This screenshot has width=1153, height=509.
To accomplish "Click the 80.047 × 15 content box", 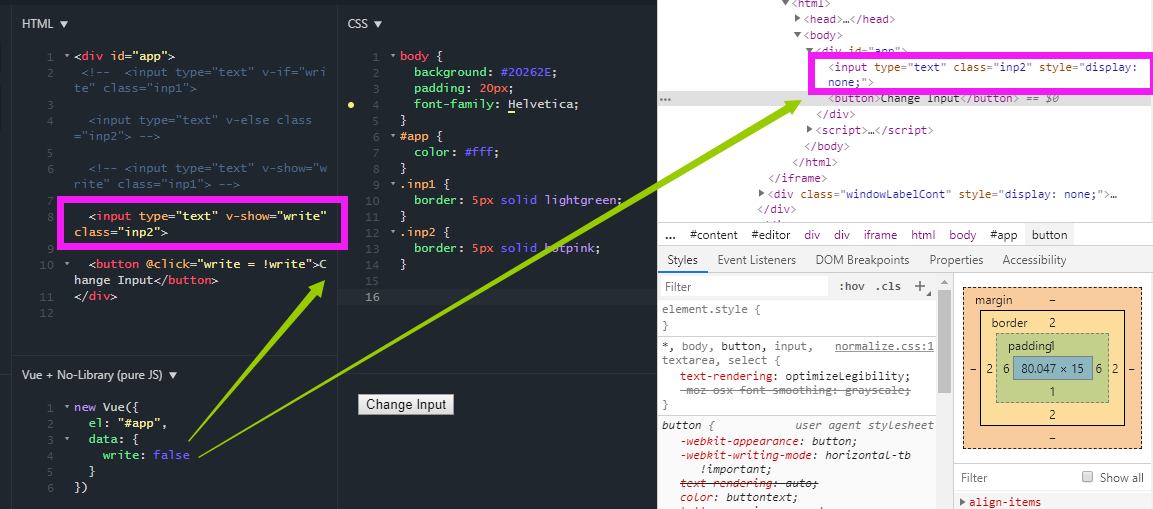I will tap(1052, 369).
